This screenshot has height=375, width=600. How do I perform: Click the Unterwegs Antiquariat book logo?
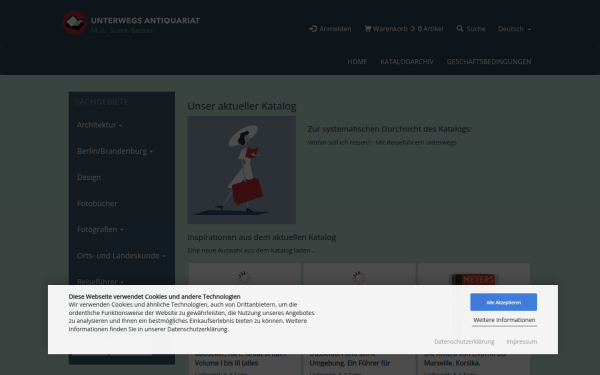coord(75,23)
